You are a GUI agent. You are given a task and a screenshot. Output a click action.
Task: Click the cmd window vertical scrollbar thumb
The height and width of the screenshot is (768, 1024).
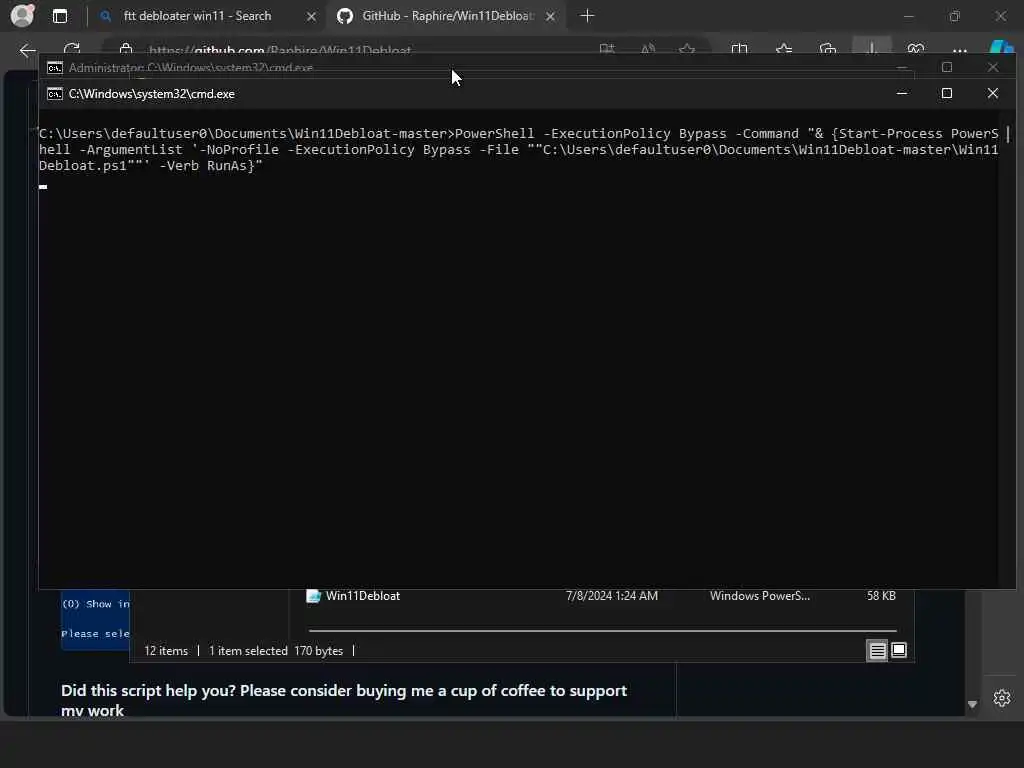point(1008,135)
